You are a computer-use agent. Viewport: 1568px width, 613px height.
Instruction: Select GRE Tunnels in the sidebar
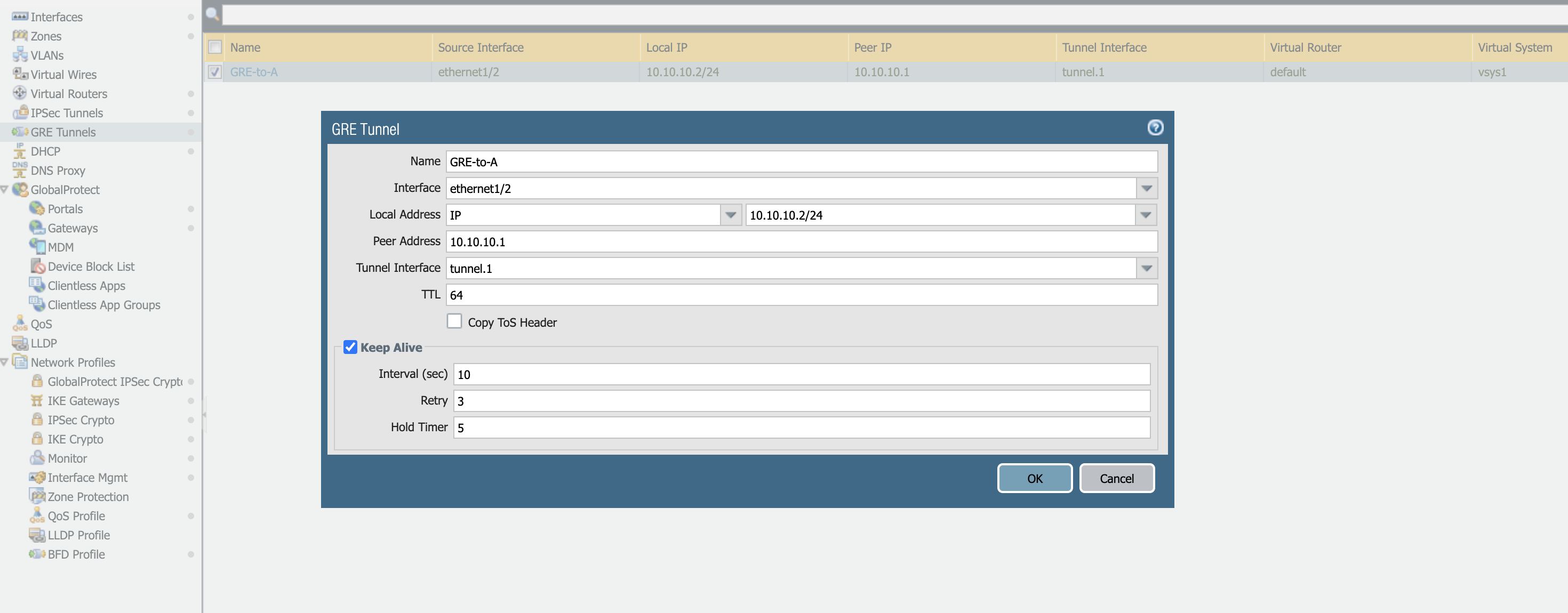63,132
